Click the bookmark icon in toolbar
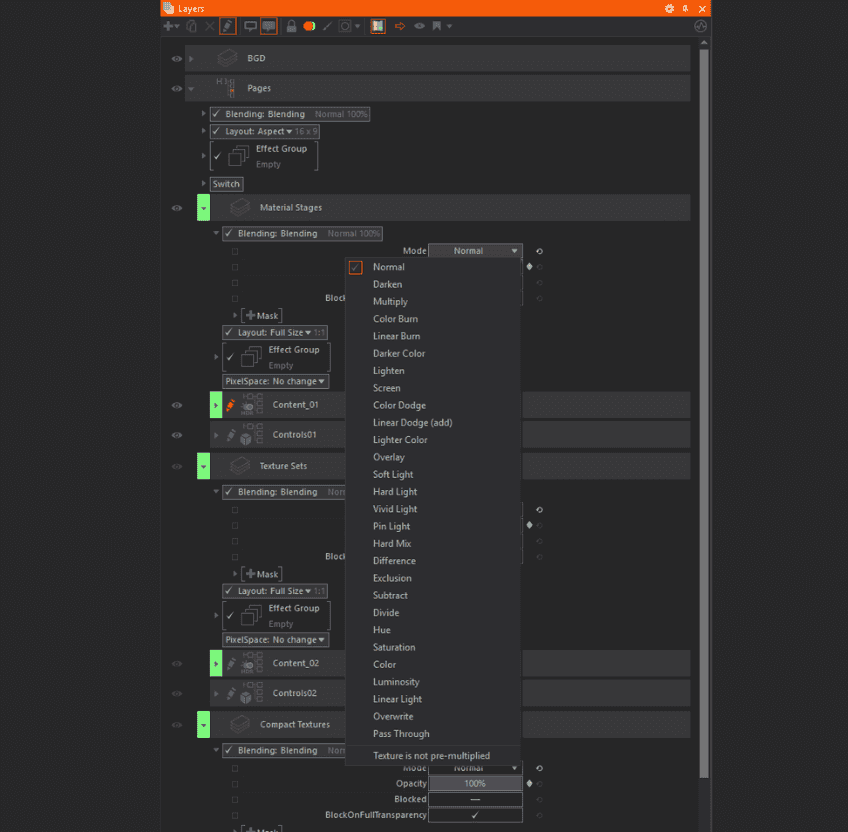The height and width of the screenshot is (832, 848). [437, 26]
